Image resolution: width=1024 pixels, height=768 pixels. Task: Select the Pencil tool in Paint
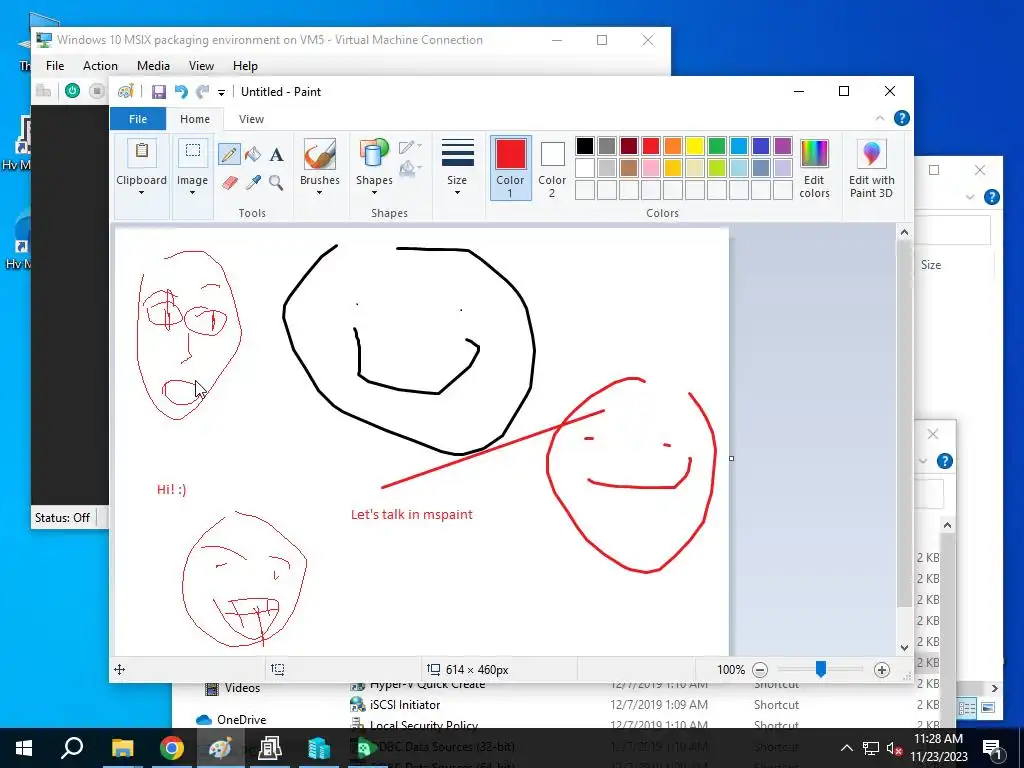[x=229, y=155]
